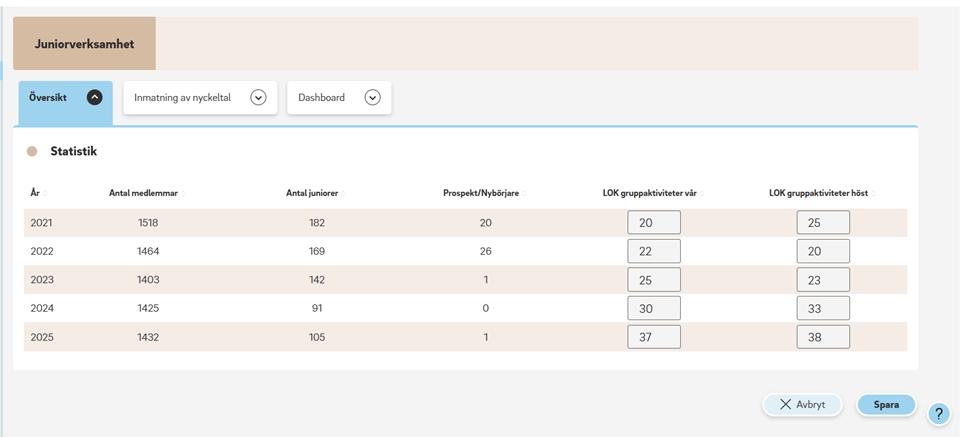This screenshot has width=960, height=437.
Task: Edit 2023 LOK vår field showing 25
Action: [x=654, y=280]
